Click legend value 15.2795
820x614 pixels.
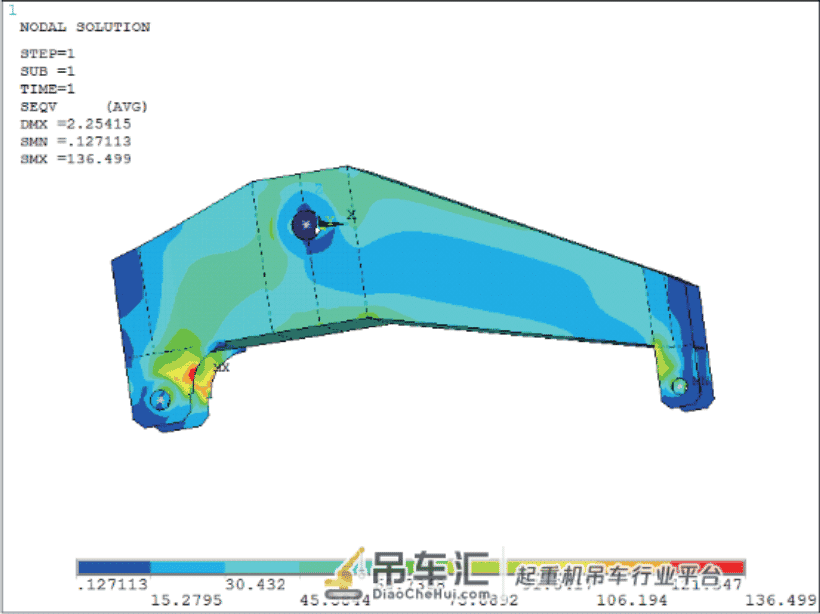coord(186,600)
